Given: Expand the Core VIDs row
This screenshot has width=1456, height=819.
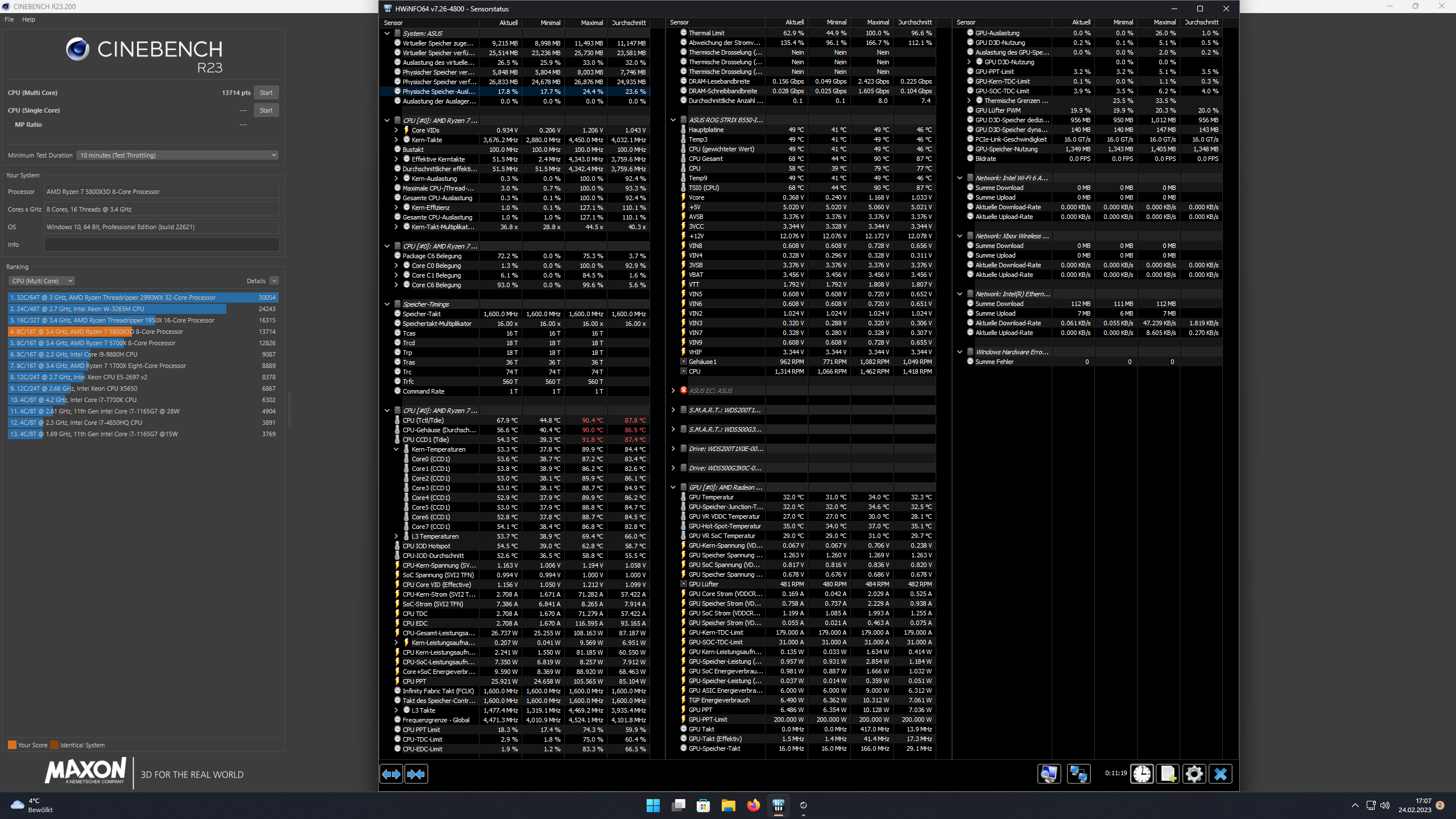Looking at the screenshot, I should (x=396, y=130).
